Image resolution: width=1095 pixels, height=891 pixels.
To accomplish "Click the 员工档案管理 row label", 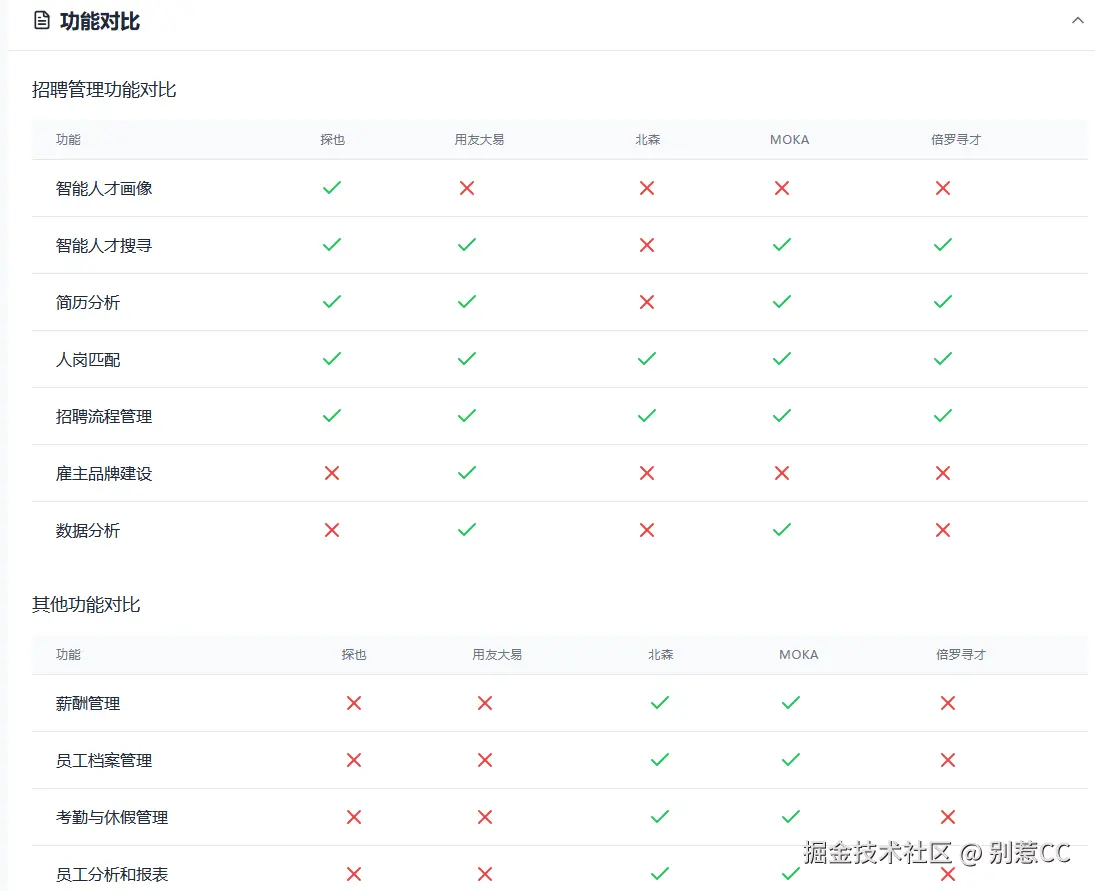I will click(104, 760).
